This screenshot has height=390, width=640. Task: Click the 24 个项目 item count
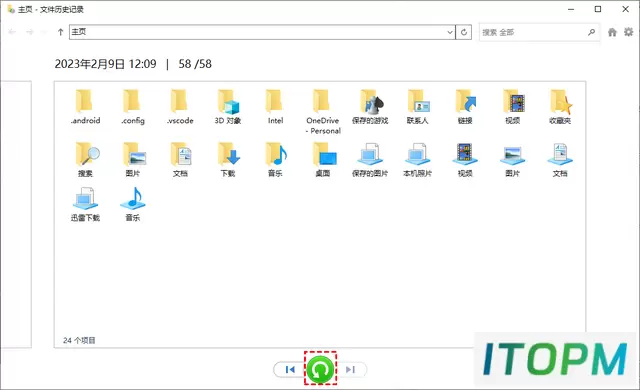tap(79, 340)
